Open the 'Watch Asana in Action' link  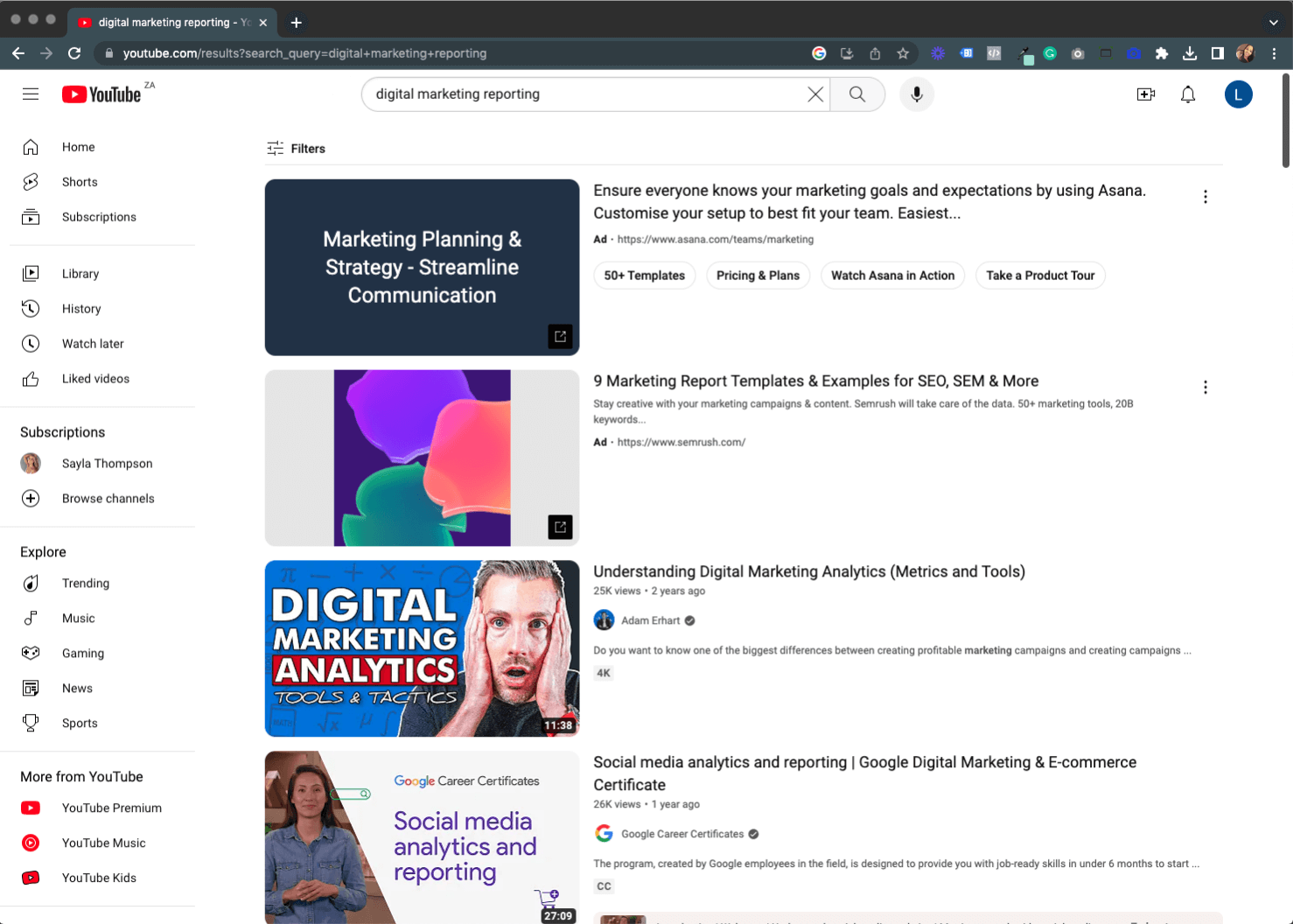[892, 275]
